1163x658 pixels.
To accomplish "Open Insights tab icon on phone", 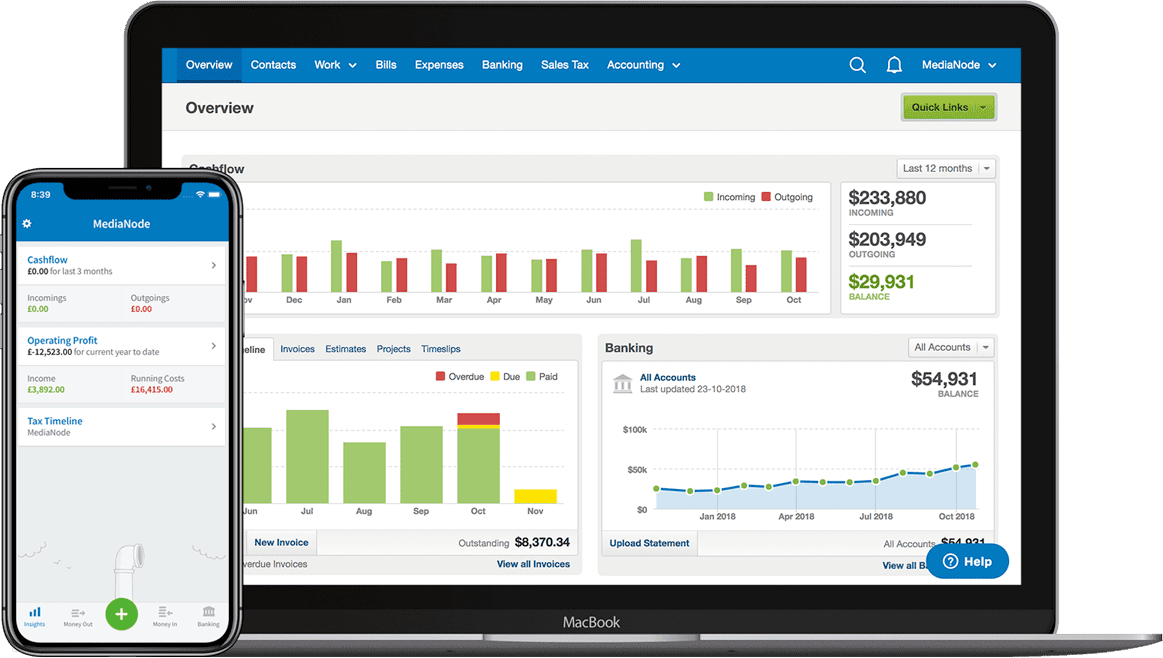I will (x=35, y=614).
